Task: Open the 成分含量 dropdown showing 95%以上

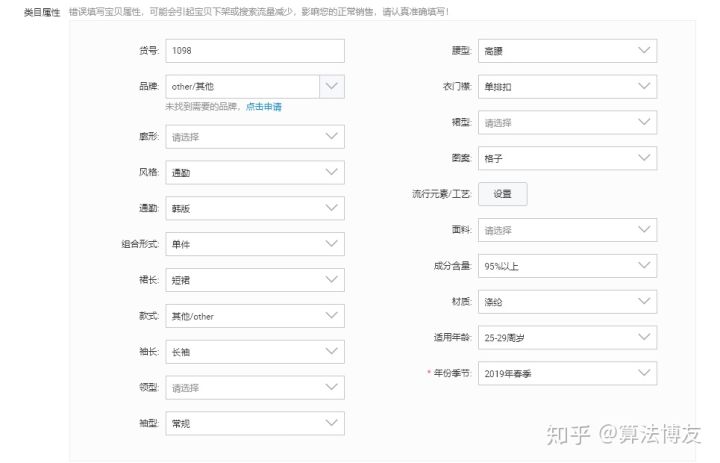Action: pos(567,266)
